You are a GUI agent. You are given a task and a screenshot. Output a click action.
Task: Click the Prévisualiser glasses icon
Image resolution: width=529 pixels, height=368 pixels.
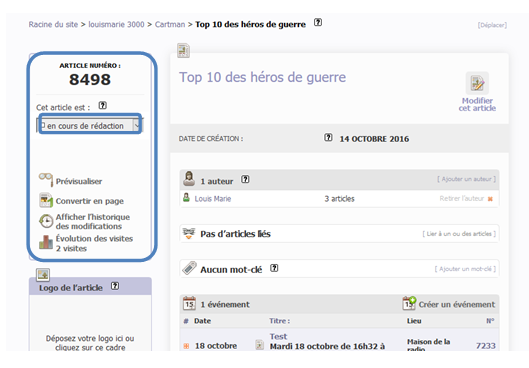click(x=46, y=179)
